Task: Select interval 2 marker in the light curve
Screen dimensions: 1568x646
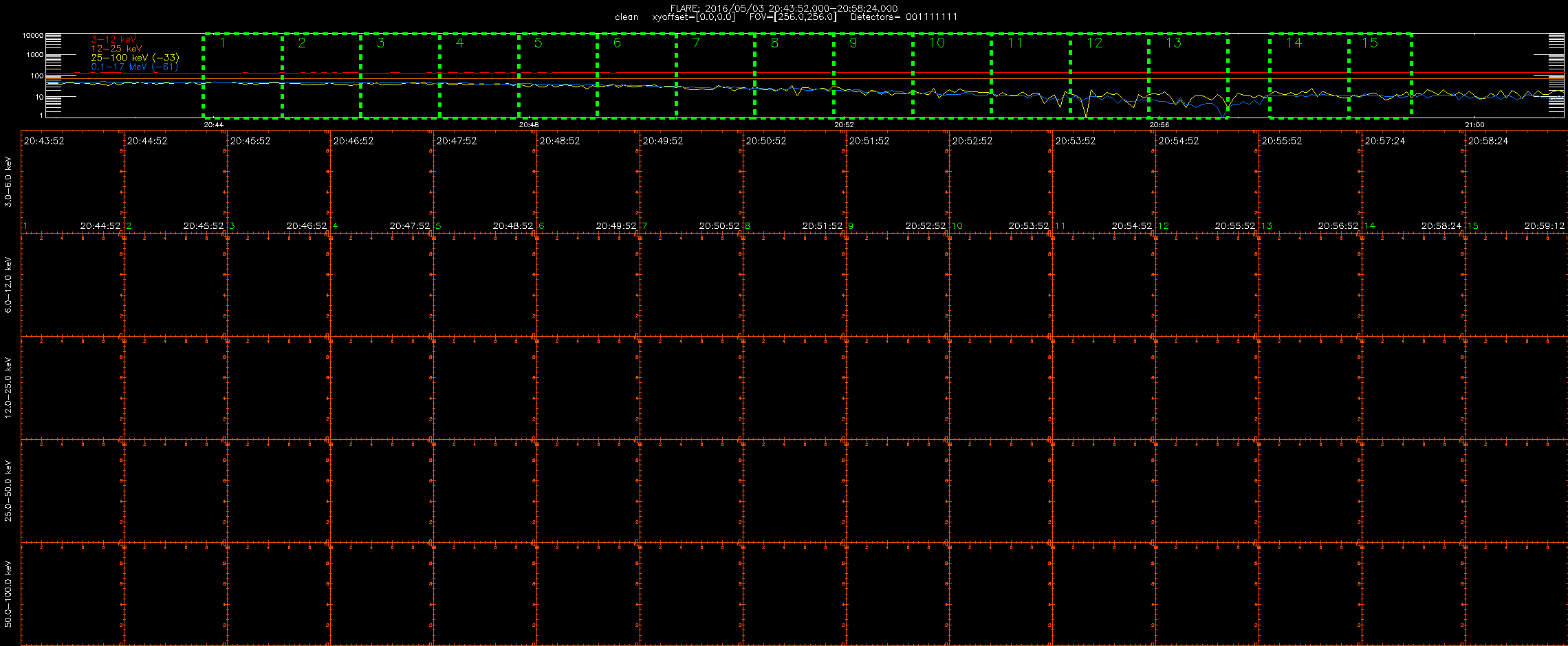Action: coord(302,43)
